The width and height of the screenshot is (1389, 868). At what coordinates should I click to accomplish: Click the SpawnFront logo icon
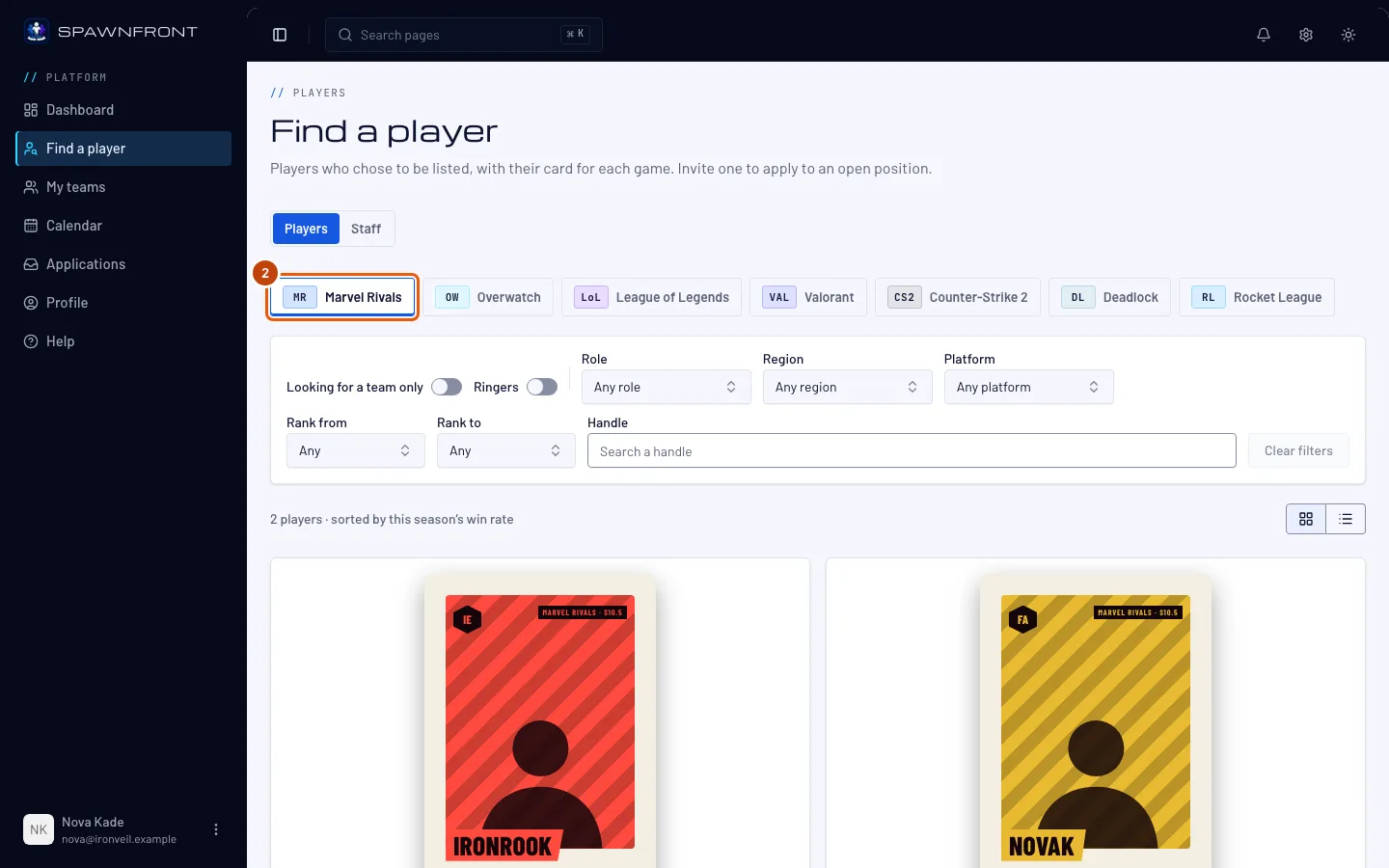pyautogui.click(x=37, y=31)
